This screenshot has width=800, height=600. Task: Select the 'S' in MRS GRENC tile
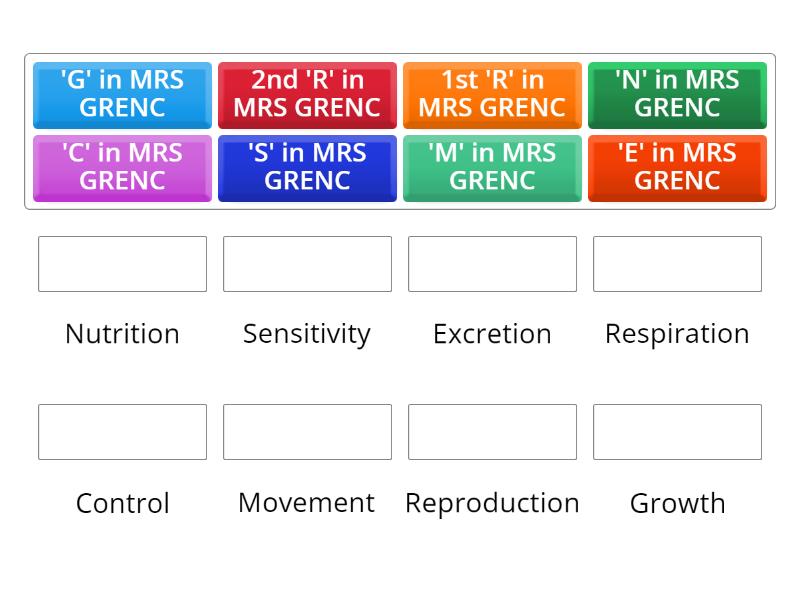tap(307, 168)
